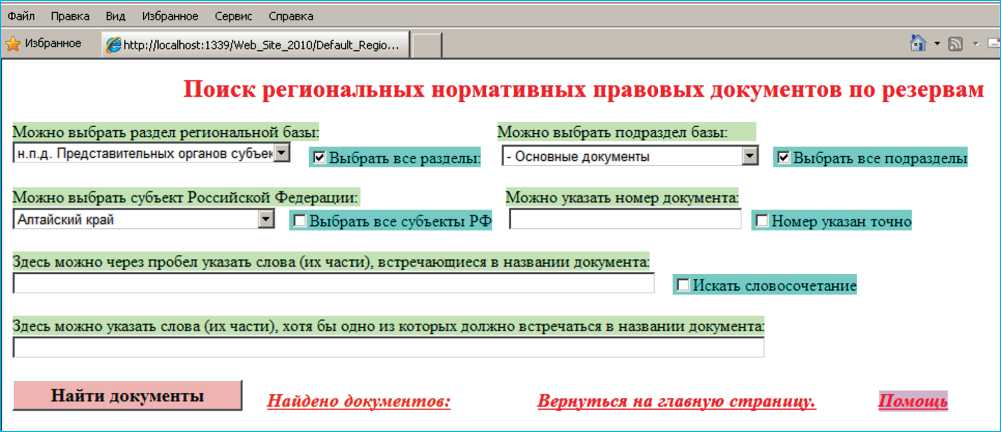Click the document title words input field

(334, 283)
